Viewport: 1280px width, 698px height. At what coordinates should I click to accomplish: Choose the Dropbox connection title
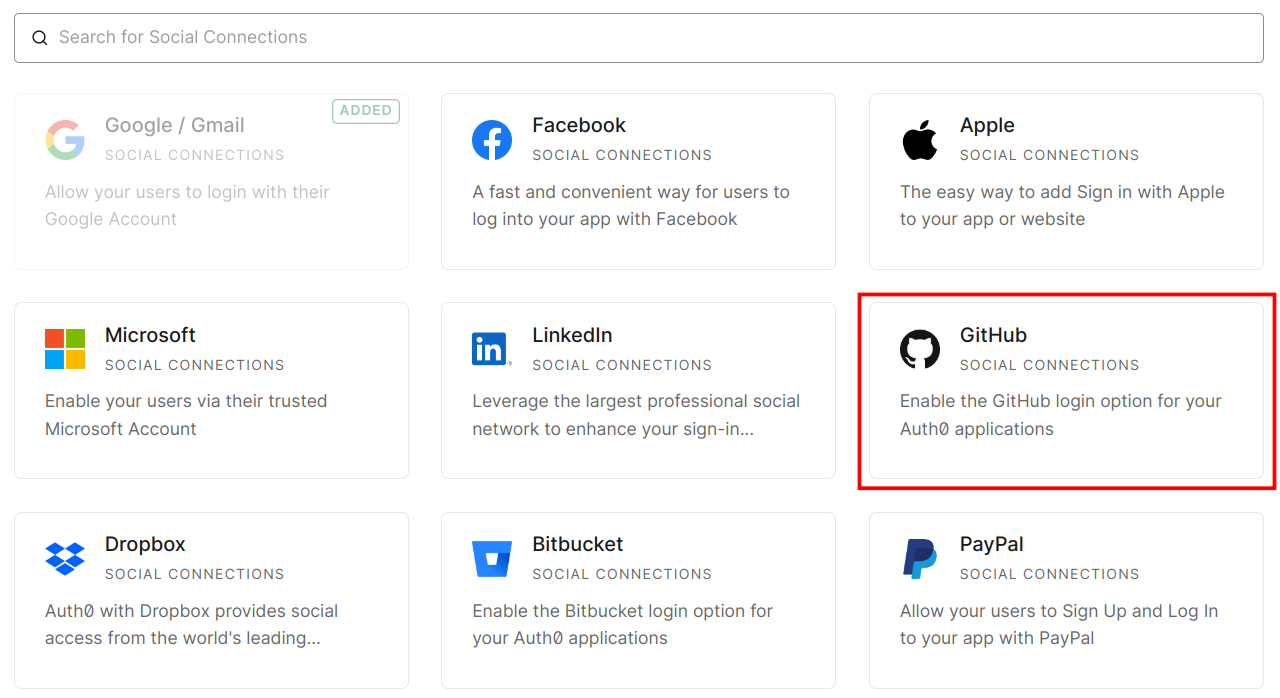[145, 544]
